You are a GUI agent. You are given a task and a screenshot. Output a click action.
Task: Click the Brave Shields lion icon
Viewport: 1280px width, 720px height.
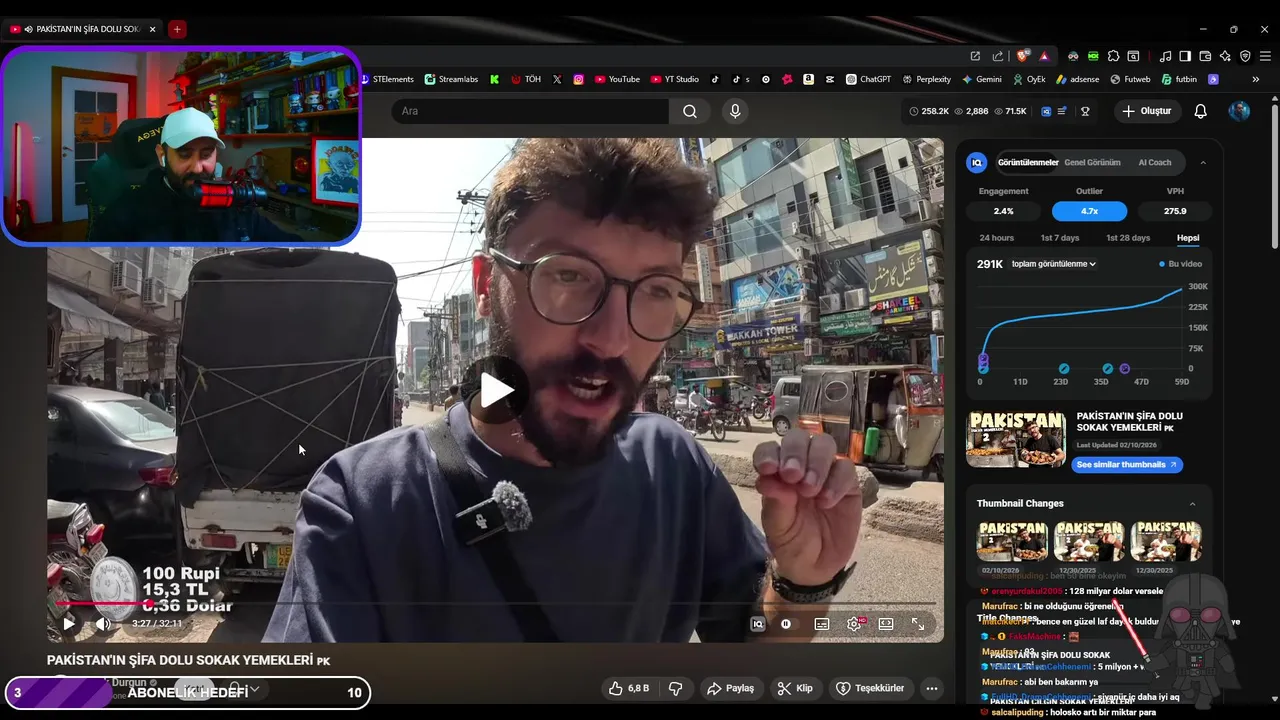[1023, 56]
